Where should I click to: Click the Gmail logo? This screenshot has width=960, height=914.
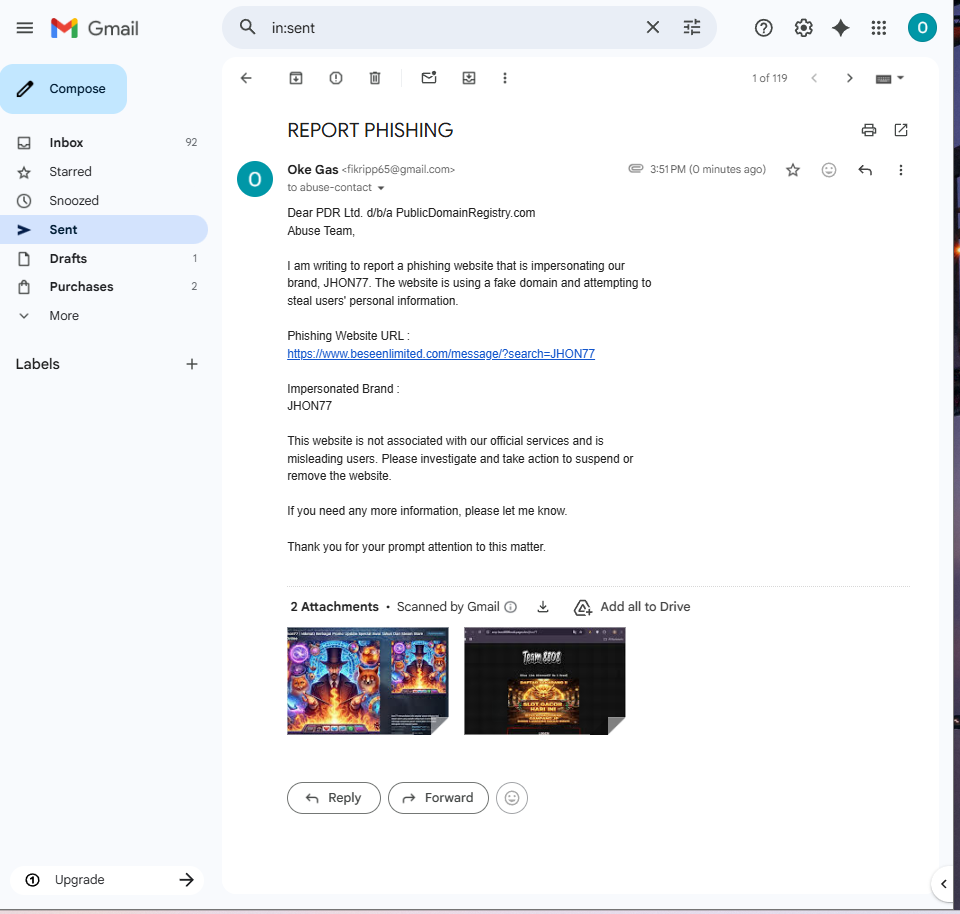coord(95,28)
